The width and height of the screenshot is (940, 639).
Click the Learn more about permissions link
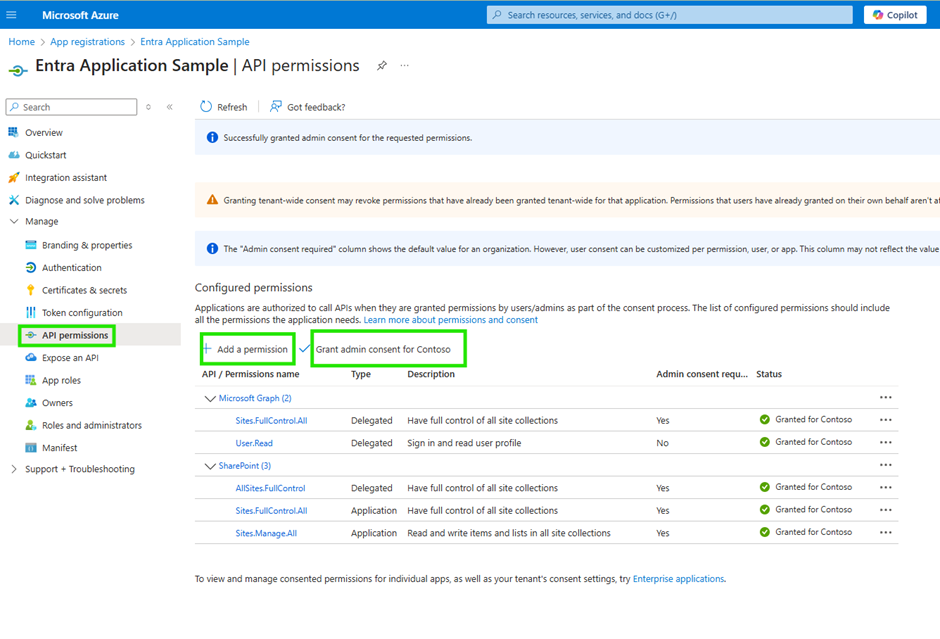tap(450, 320)
